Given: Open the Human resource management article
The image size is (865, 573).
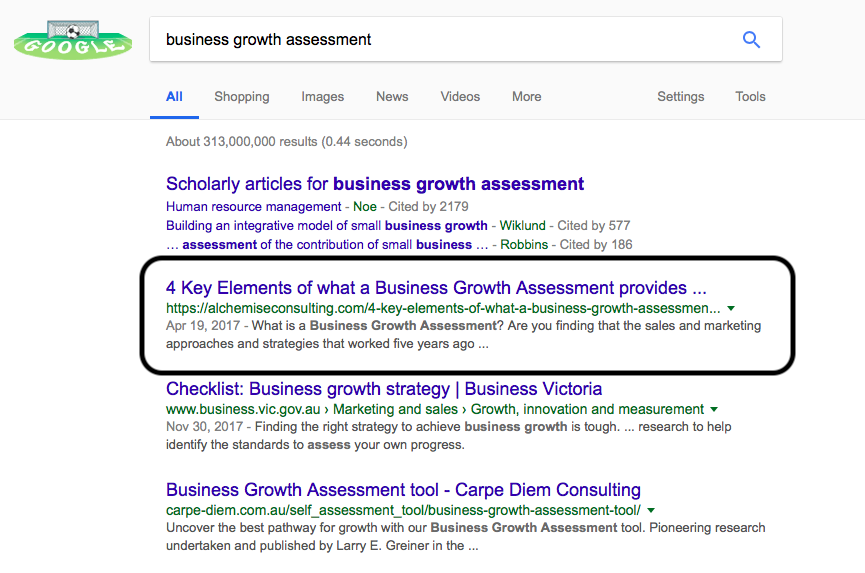Looking at the screenshot, I should [254, 207].
